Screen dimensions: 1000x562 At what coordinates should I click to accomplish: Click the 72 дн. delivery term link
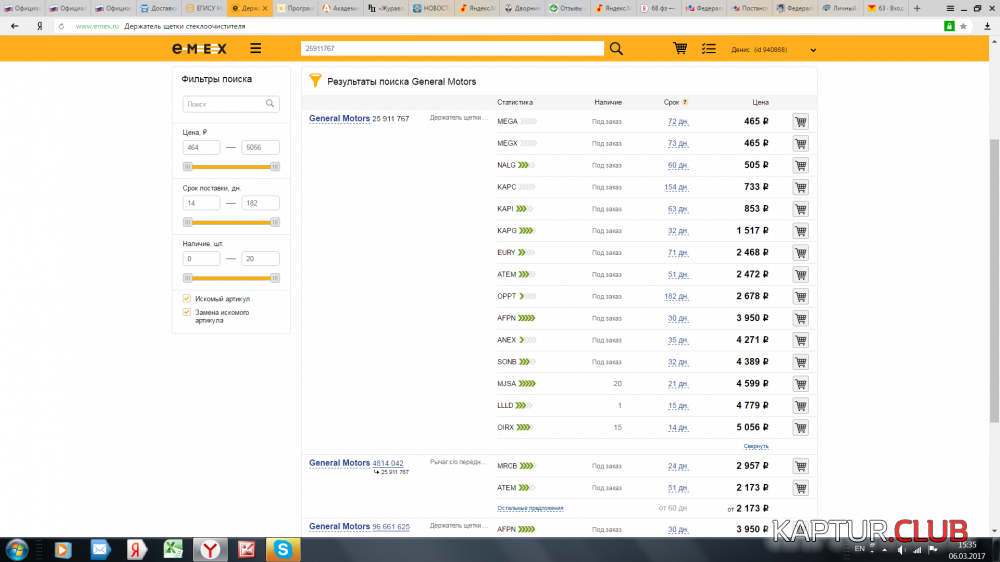tap(677, 121)
